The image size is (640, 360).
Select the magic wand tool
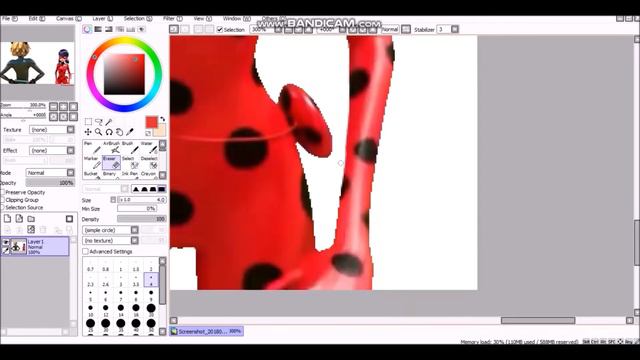click(109, 122)
